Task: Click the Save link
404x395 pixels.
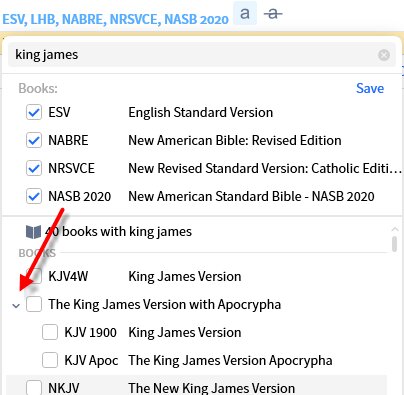Action: pos(370,88)
